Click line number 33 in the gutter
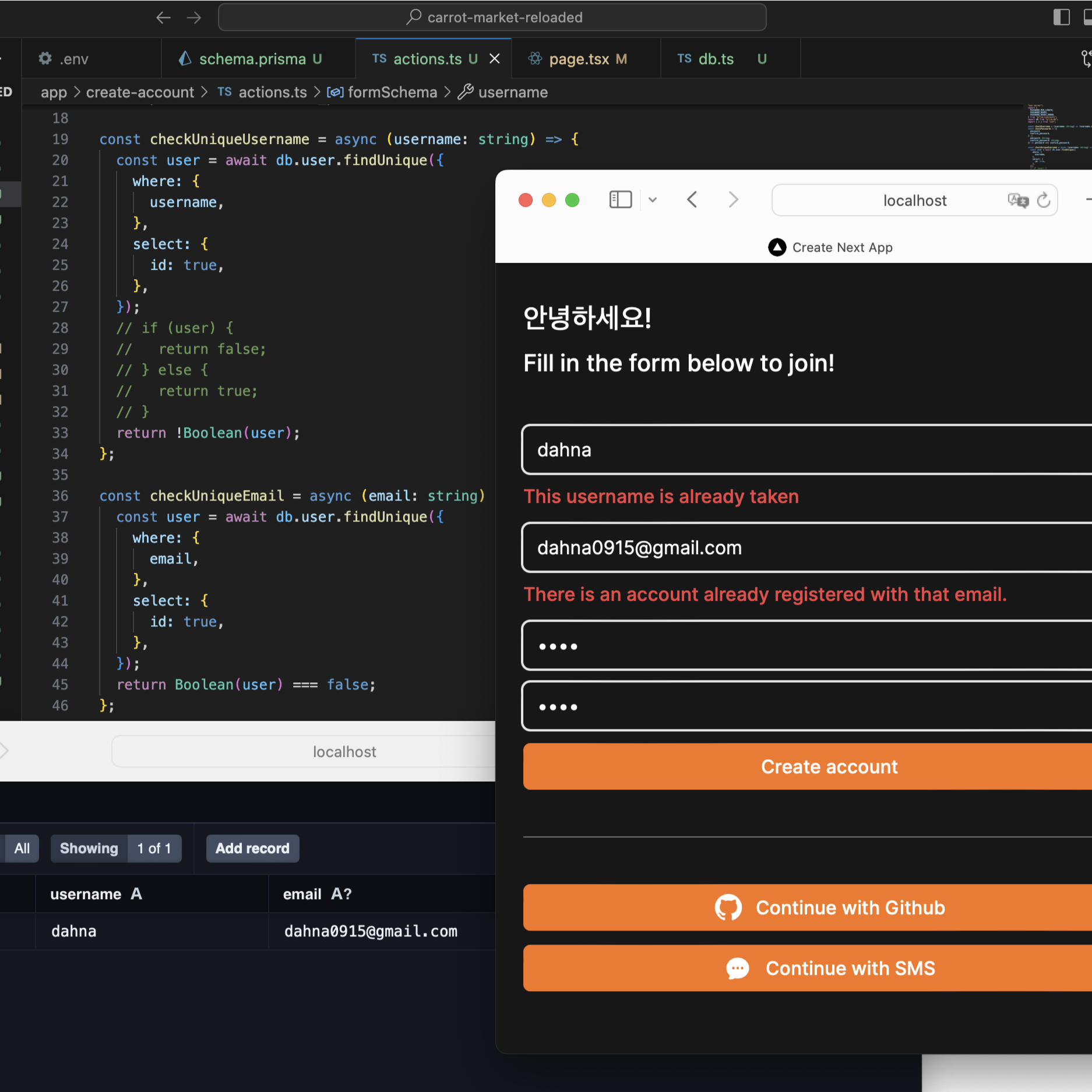 [60, 433]
